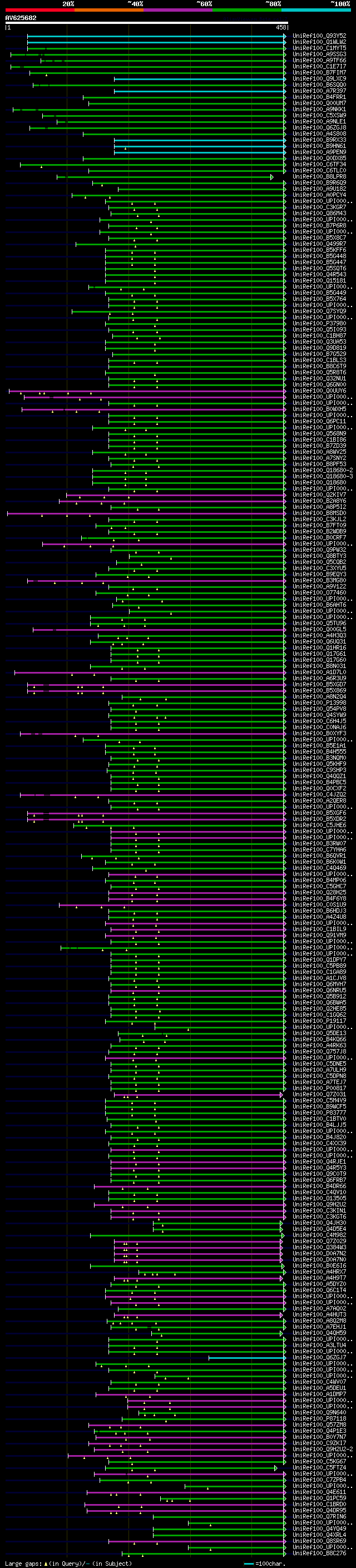The width and height of the screenshot is (356, 1568).
Task: Open hit UniRef100_C9SHP3
Action: [x=319, y=770]
